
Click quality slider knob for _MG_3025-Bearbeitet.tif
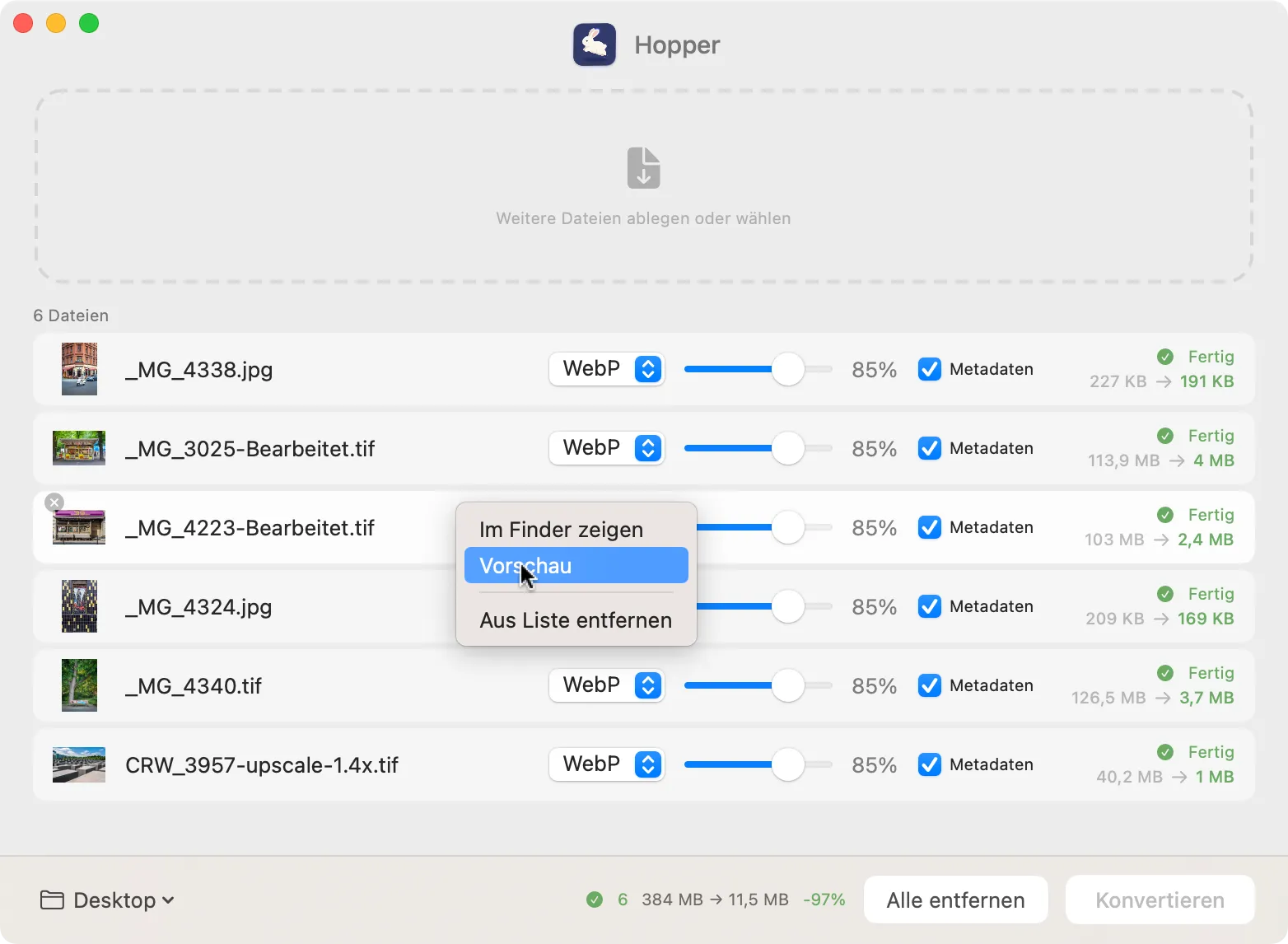[788, 448]
